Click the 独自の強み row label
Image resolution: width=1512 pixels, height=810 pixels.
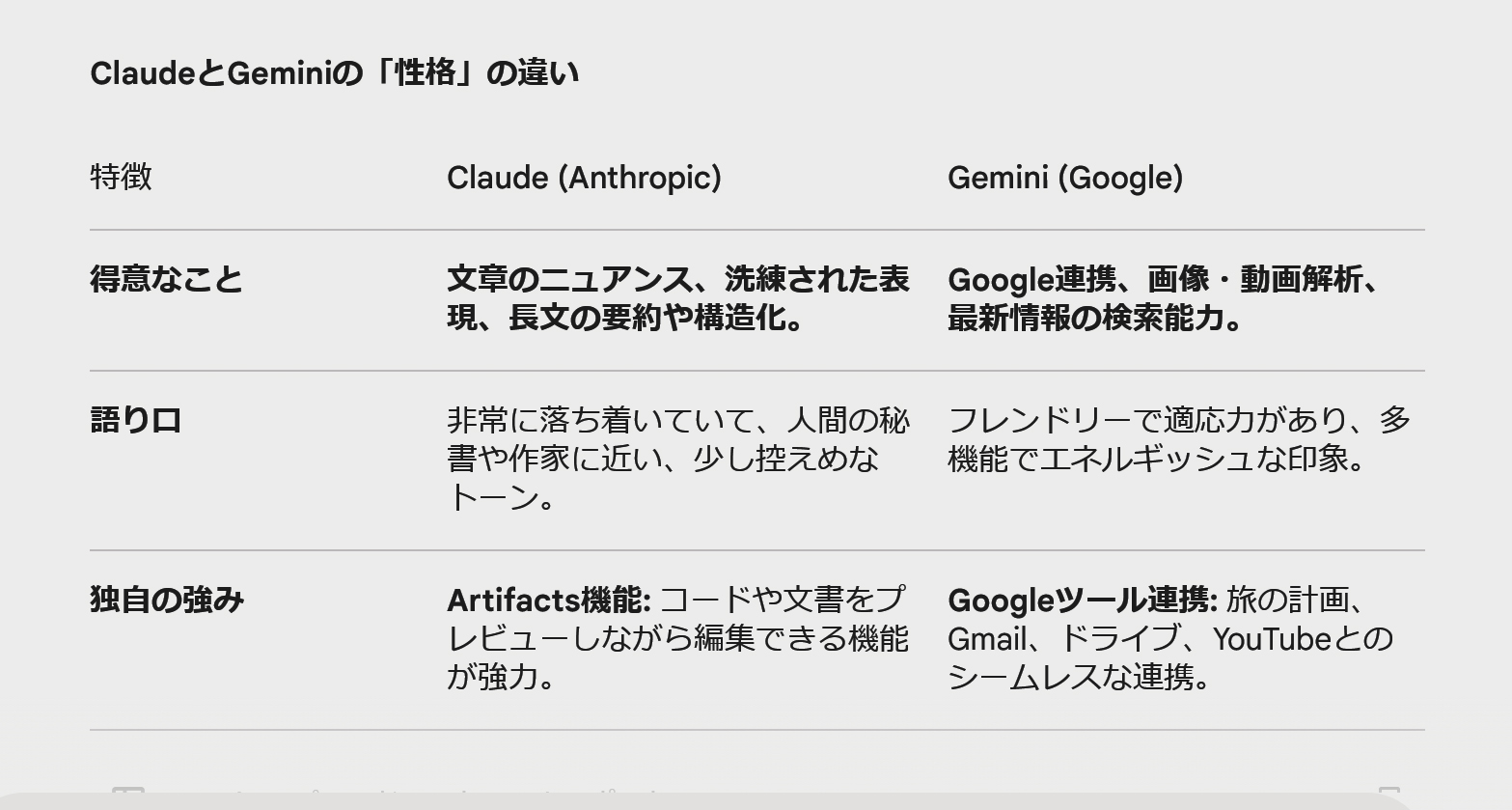[167, 601]
